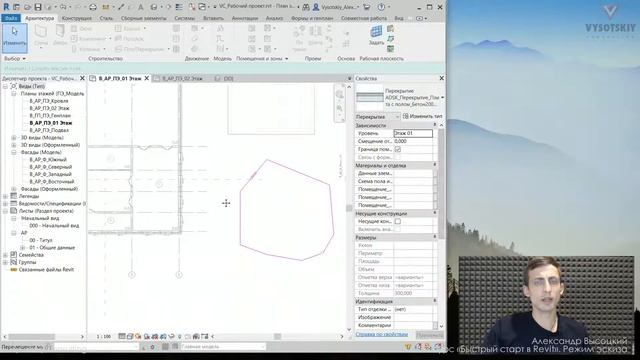
Task: Click the Properties panel vertical scrollbar
Action: click(x=441, y=184)
